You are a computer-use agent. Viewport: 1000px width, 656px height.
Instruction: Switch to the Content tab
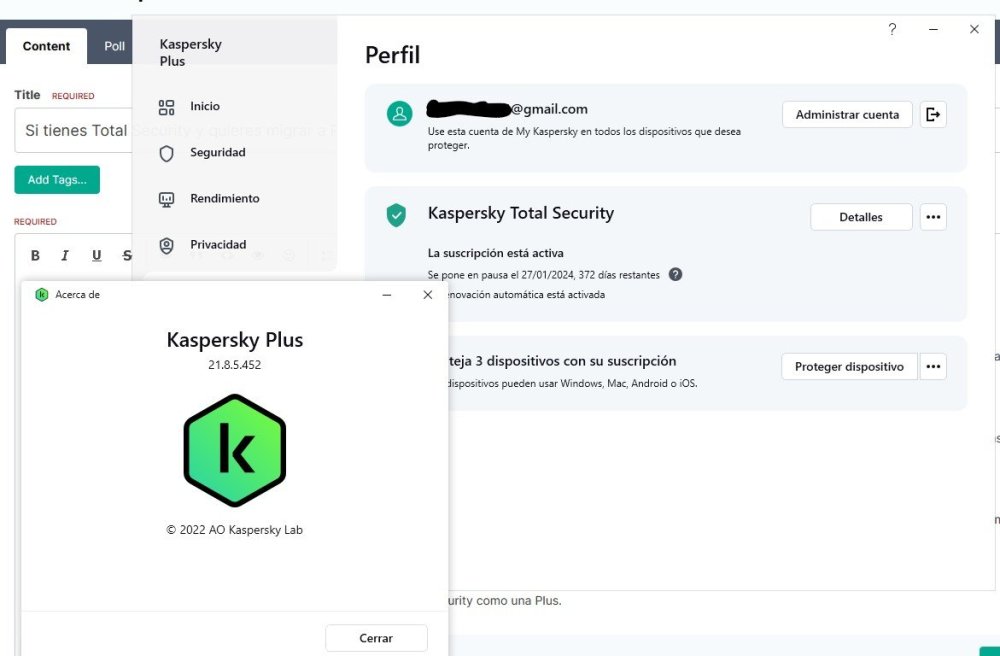click(46, 46)
